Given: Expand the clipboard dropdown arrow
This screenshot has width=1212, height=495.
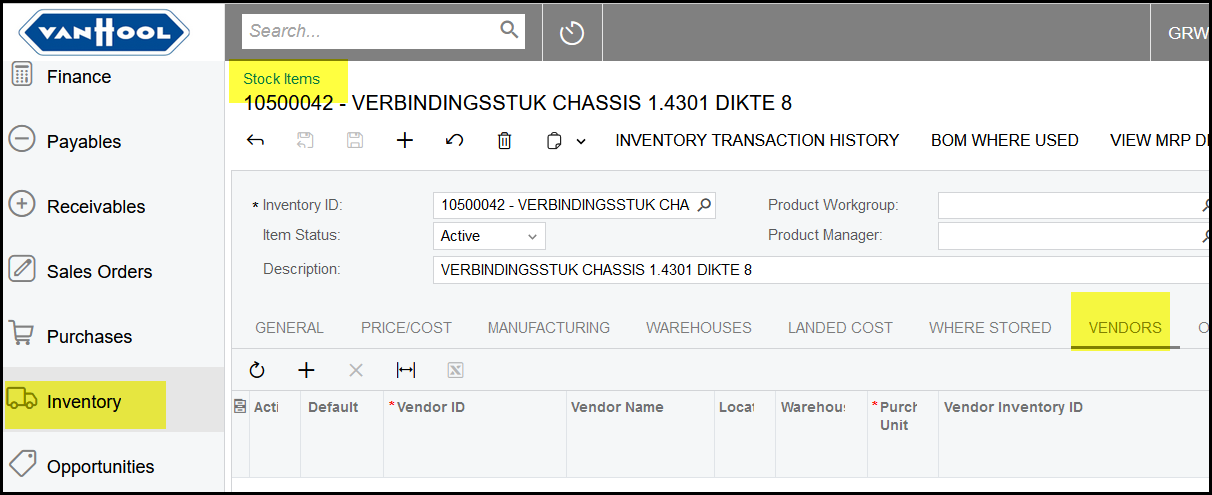Looking at the screenshot, I should [581, 142].
